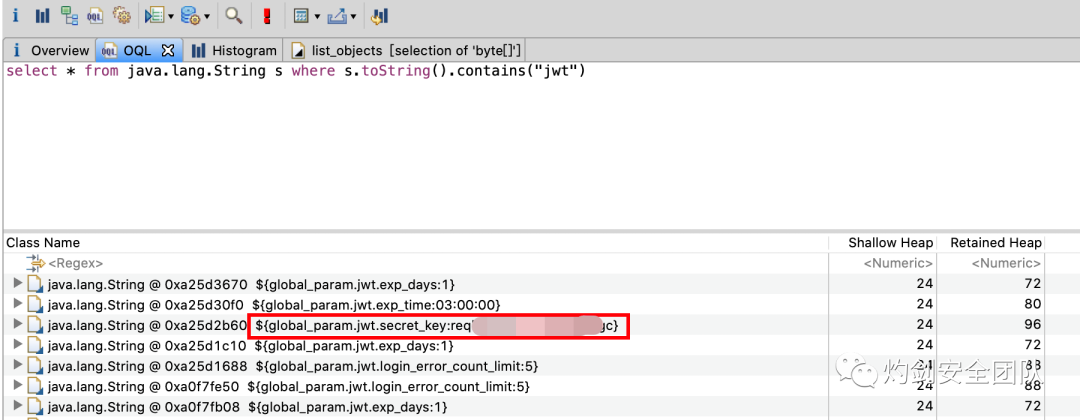Click the object icon of row 0xa25d30f0
Screen dimensions: 1080x420
click(x=35, y=304)
